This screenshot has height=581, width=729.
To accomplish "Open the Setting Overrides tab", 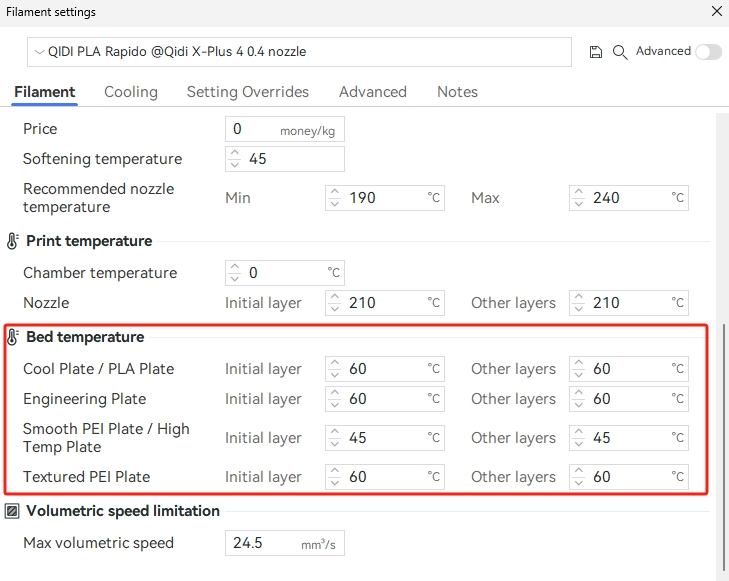I will tap(248, 92).
